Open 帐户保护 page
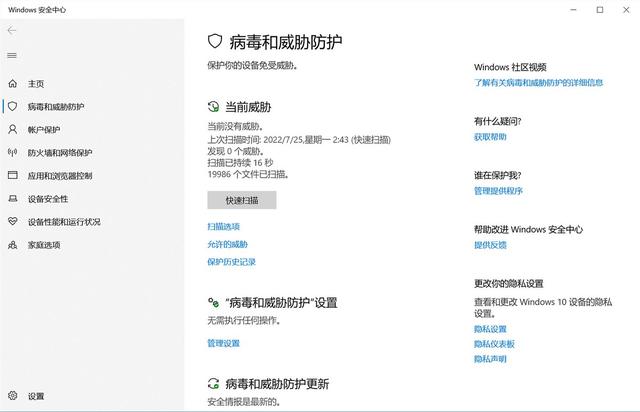The image size is (640, 412). click(x=44, y=130)
